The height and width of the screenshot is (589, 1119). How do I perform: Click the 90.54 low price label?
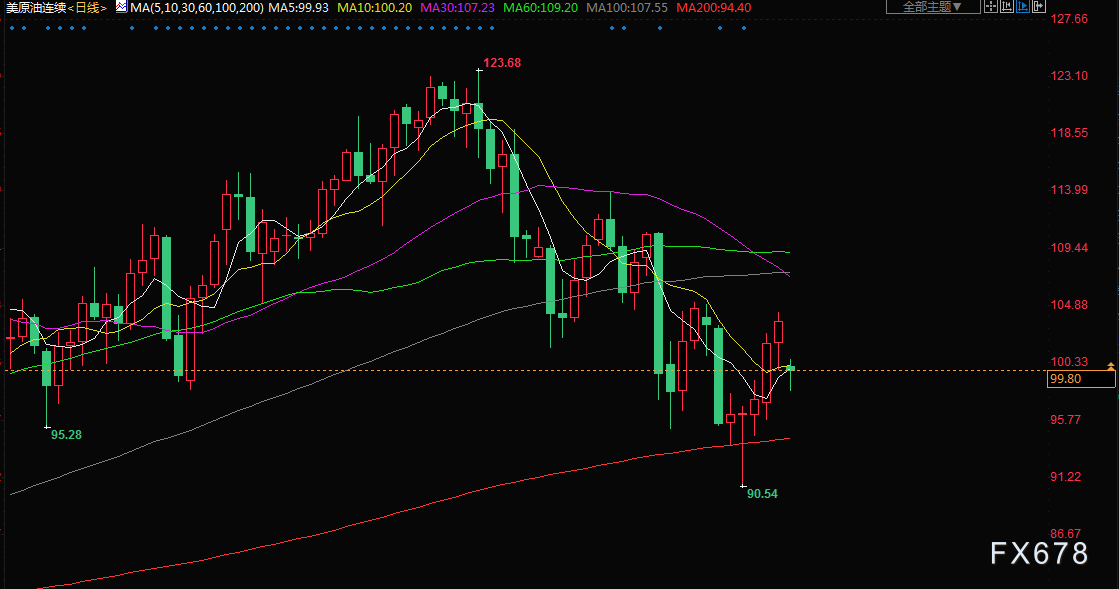pos(762,494)
